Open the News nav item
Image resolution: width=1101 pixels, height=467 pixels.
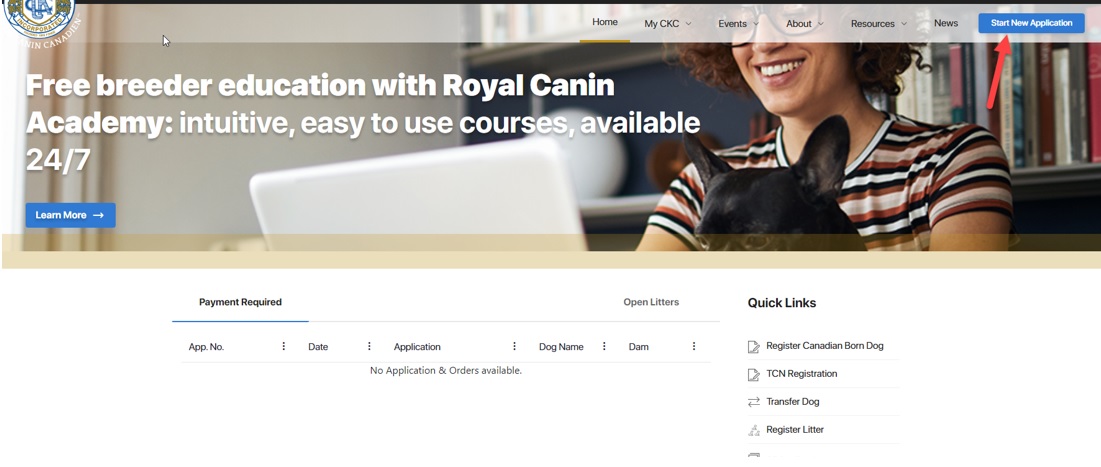pyautogui.click(x=946, y=23)
